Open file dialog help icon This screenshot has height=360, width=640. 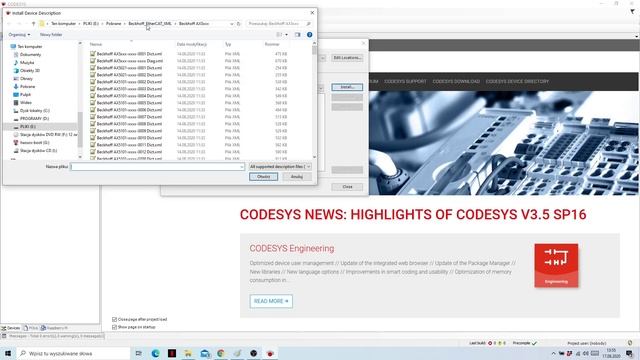[309, 35]
